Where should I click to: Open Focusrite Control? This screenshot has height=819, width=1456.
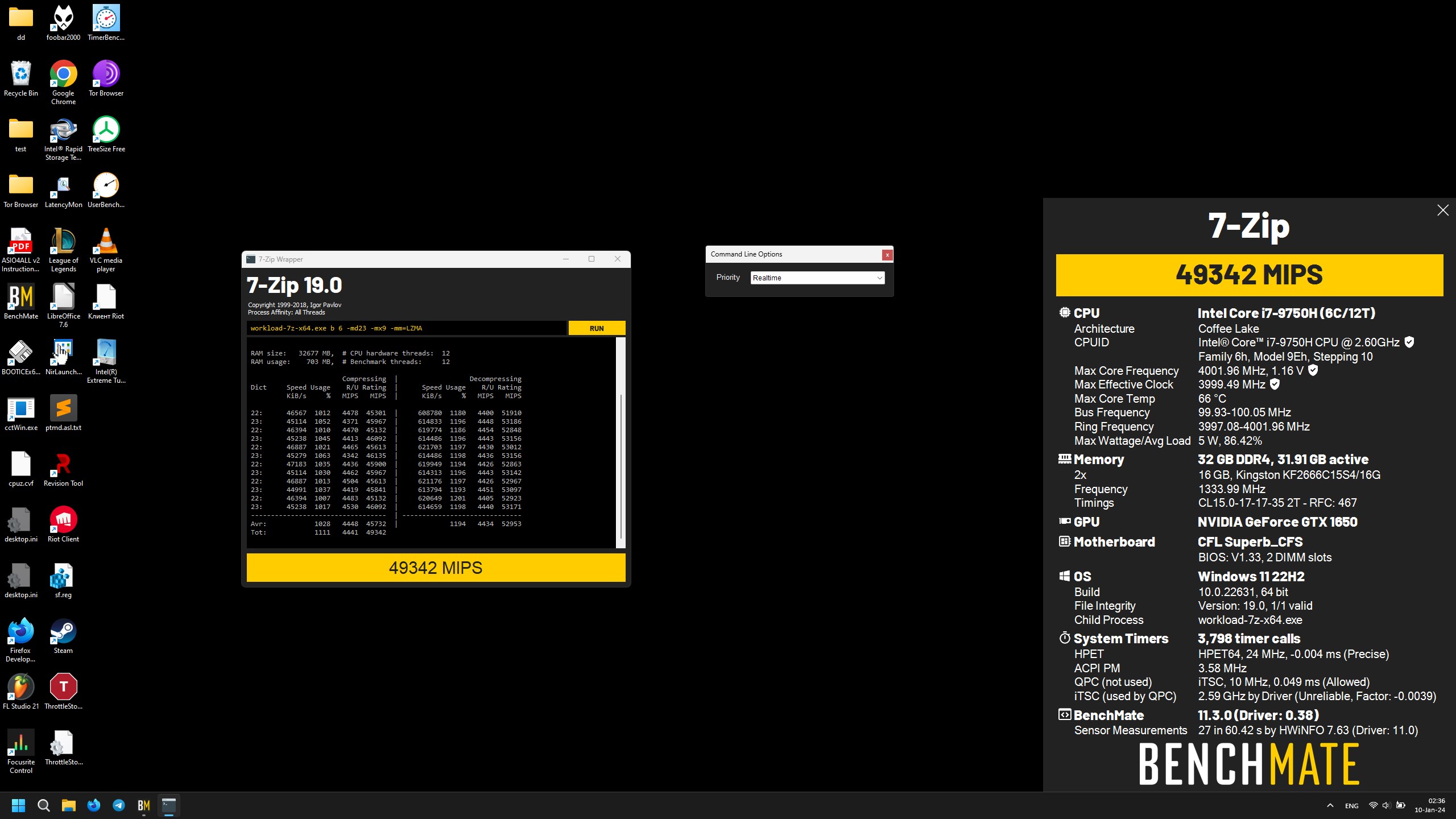tap(21, 751)
